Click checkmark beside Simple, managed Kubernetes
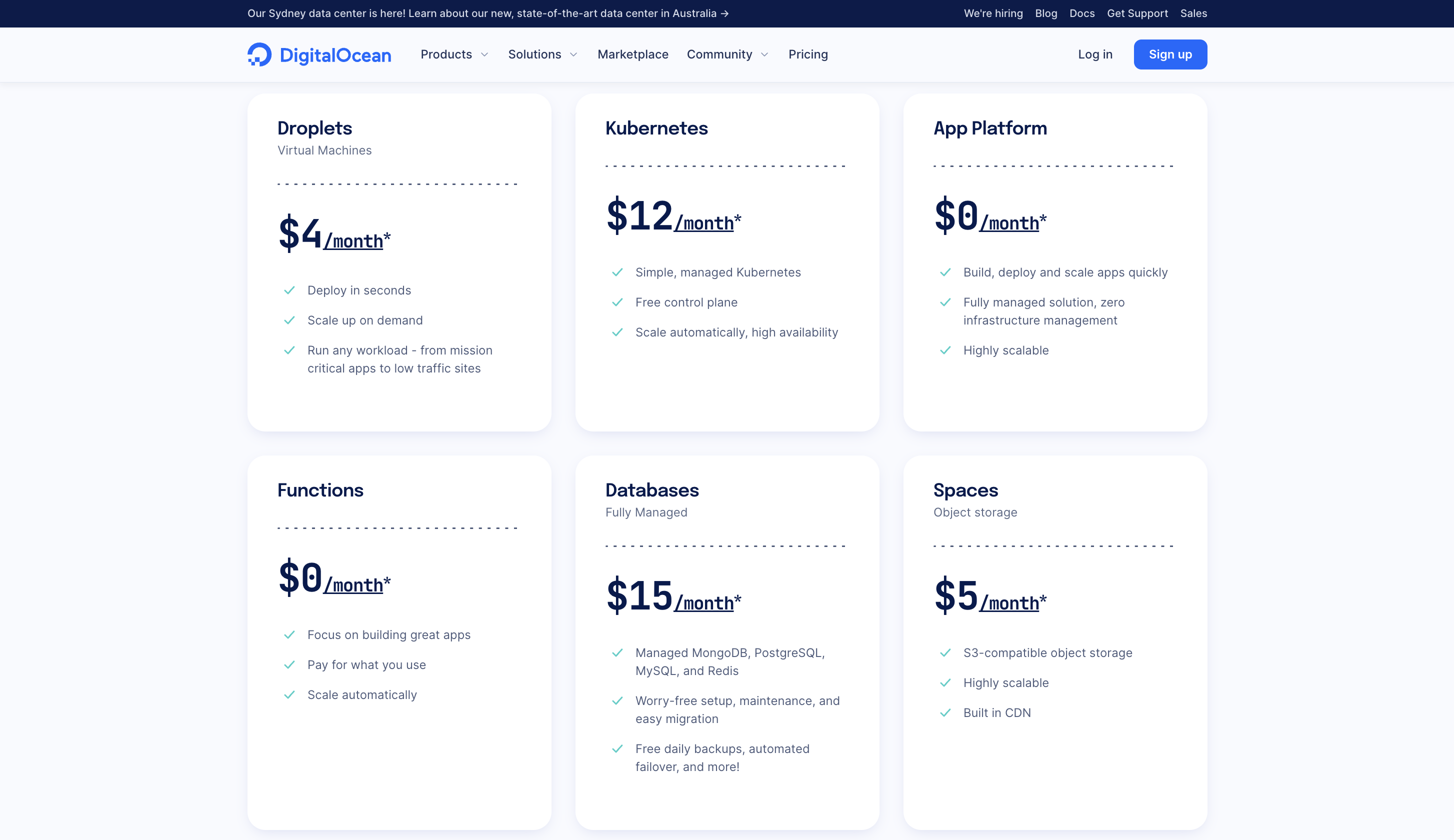The height and width of the screenshot is (840, 1454). [617, 272]
